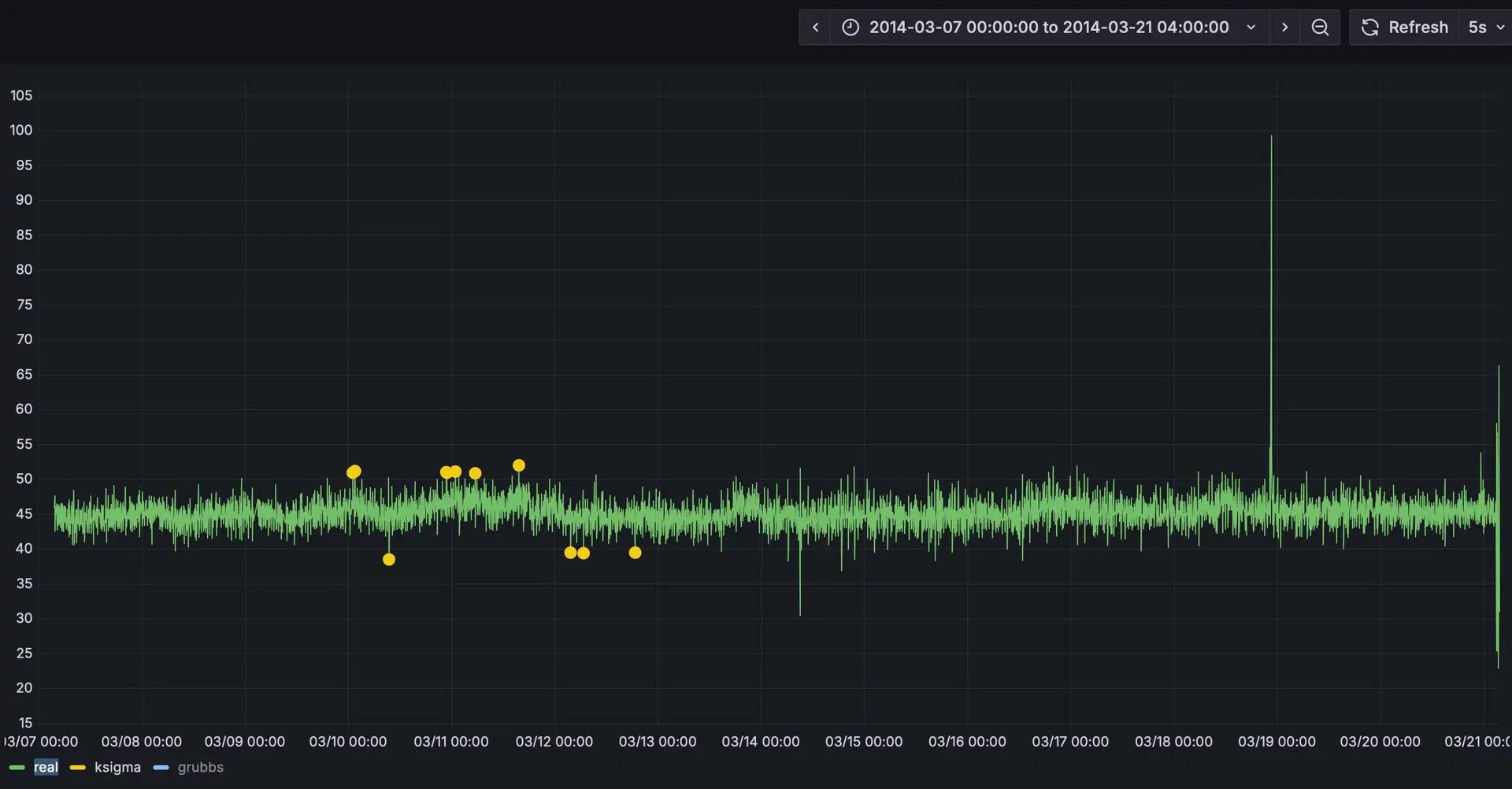Viewport: 1512px width, 789px height.
Task: Toggle visibility of the grubbs series
Action: 200,768
